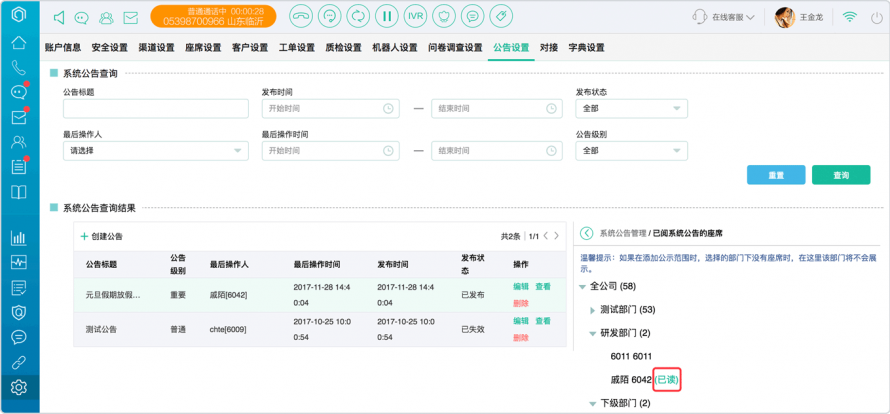Click the 发布时间 start time field
Viewport: 890px width, 414px height.
[x=330, y=108]
